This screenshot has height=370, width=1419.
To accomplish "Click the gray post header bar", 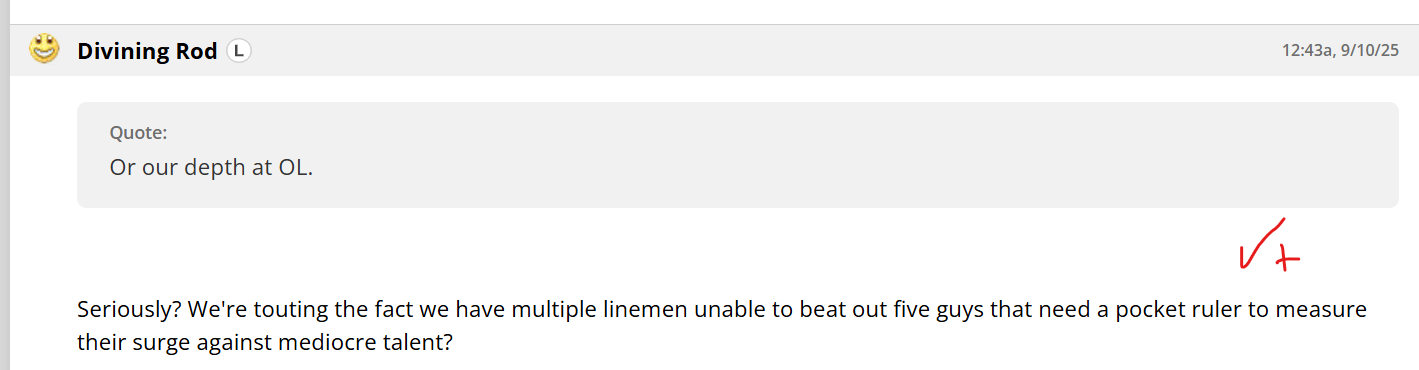I will (714, 50).
